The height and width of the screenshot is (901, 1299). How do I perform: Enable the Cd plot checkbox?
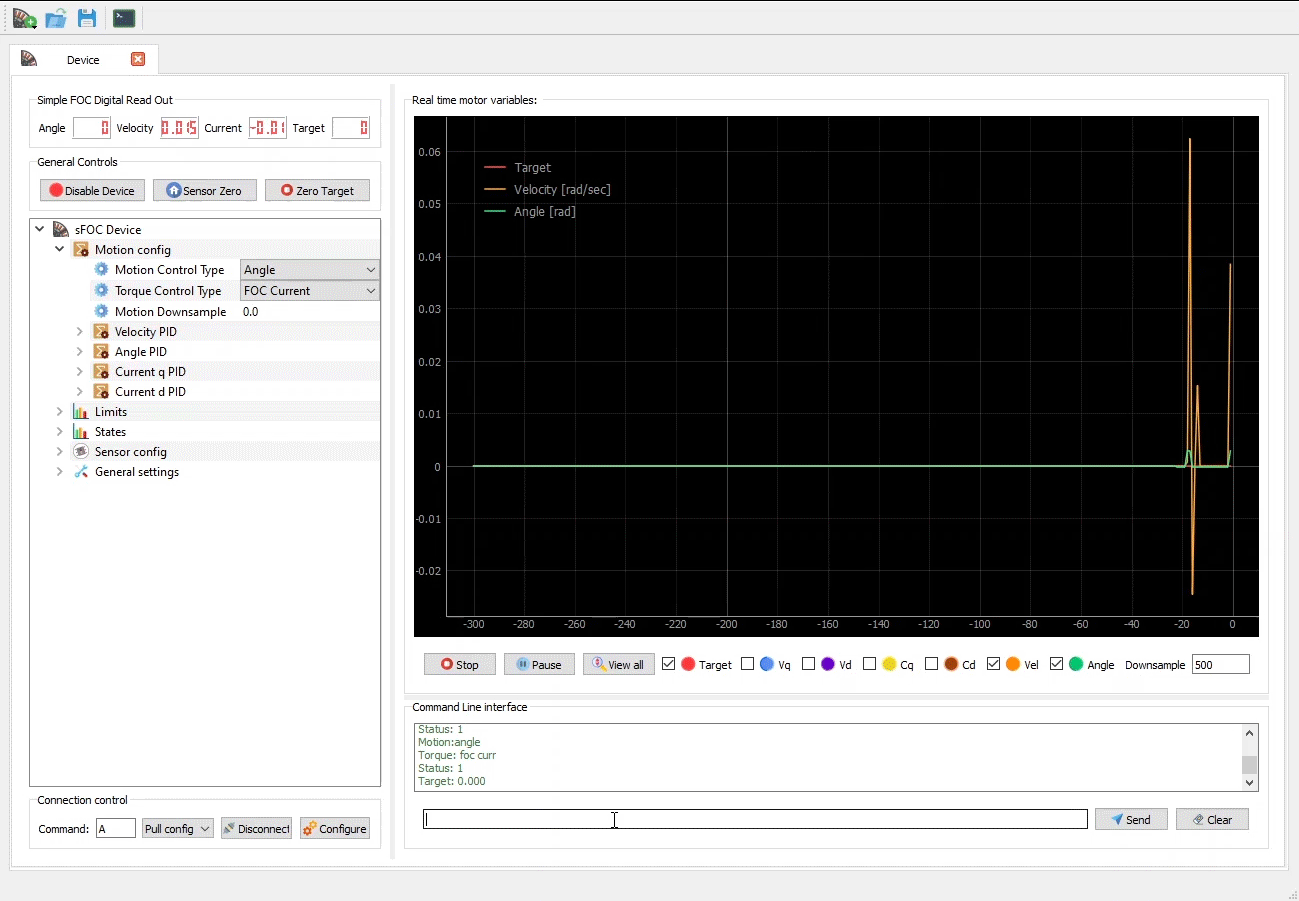[932, 664]
